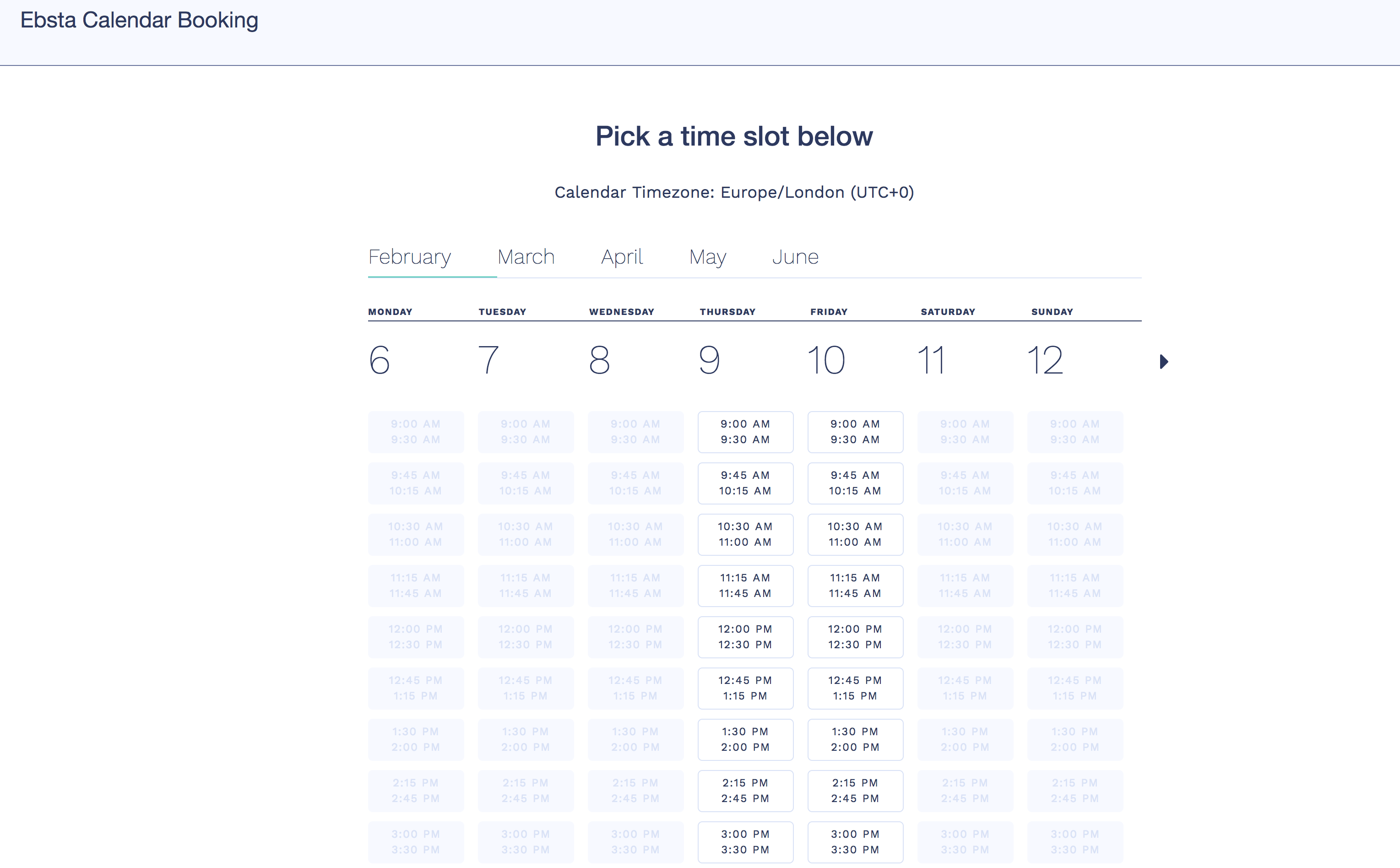
Task: Select Thursday 11:15 AM time slot
Action: (745, 586)
